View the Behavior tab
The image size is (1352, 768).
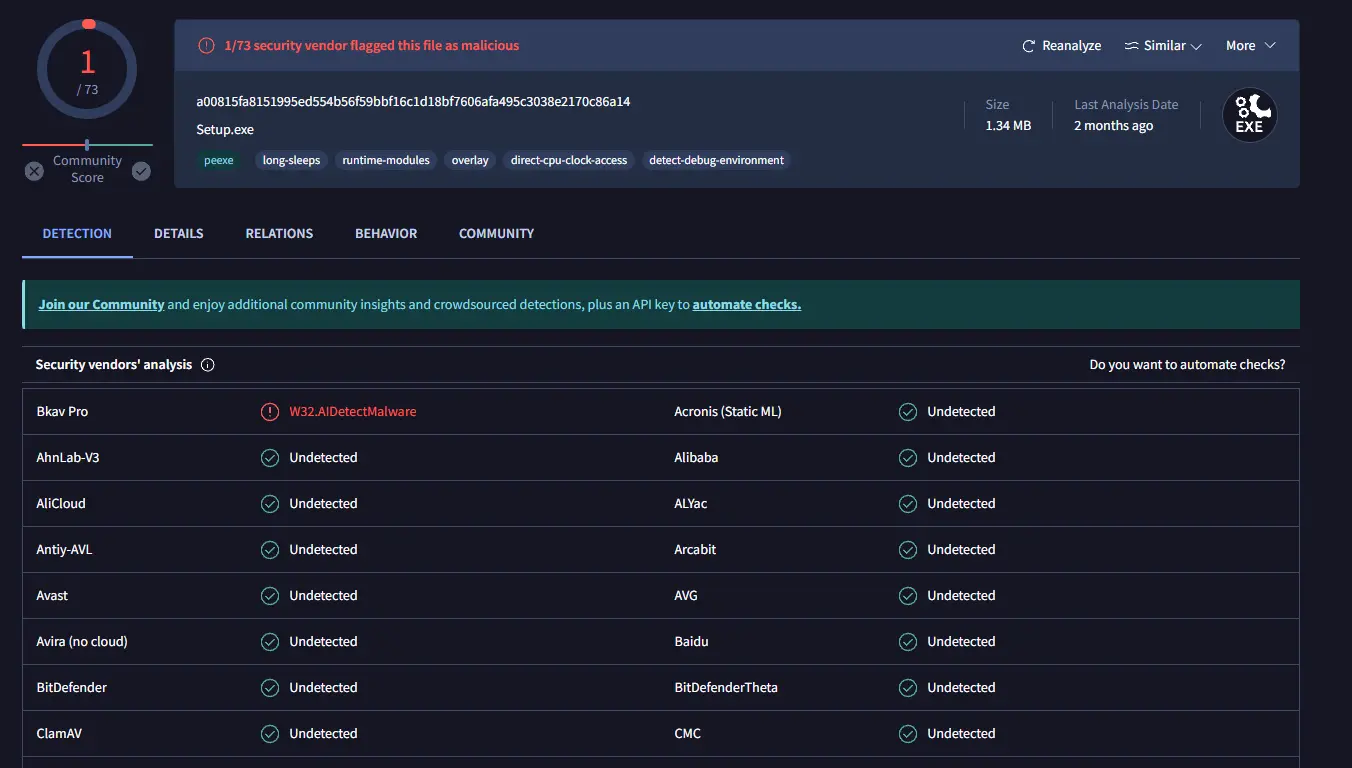tap(386, 234)
